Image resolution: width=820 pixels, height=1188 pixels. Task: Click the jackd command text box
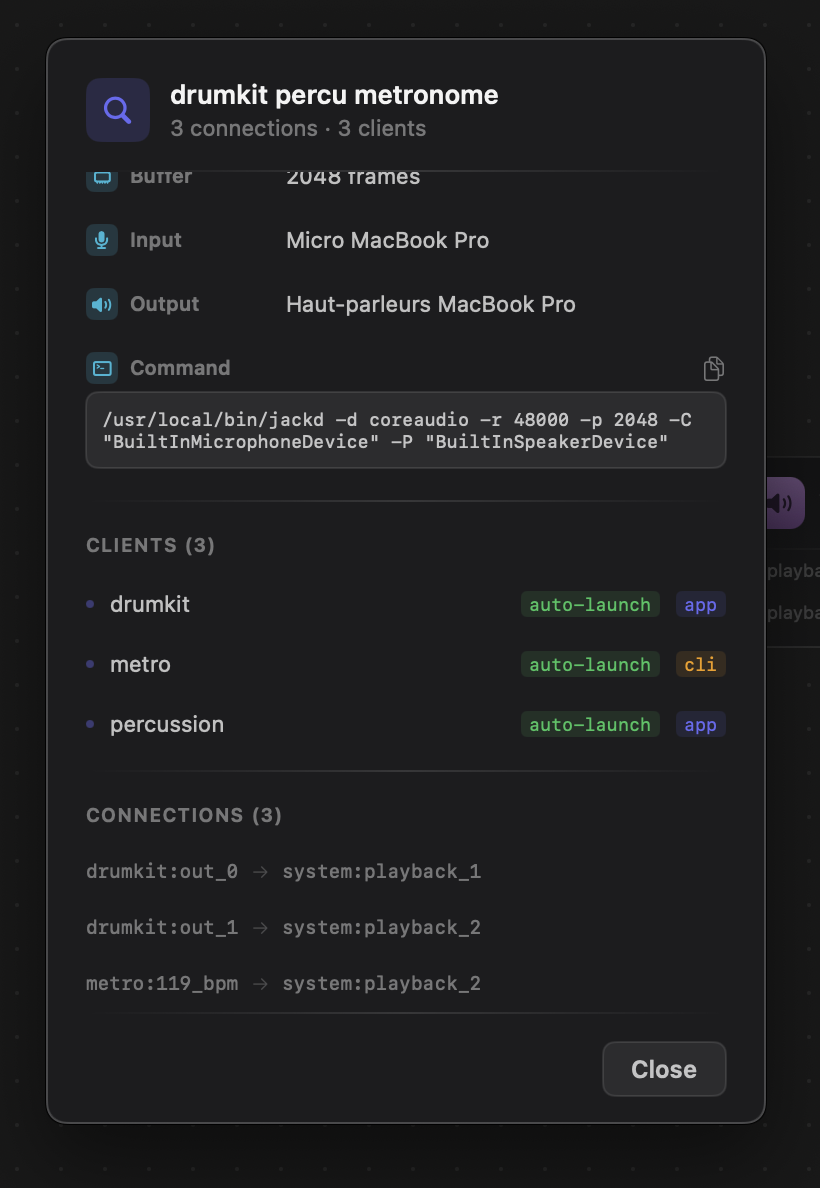tap(405, 430)
